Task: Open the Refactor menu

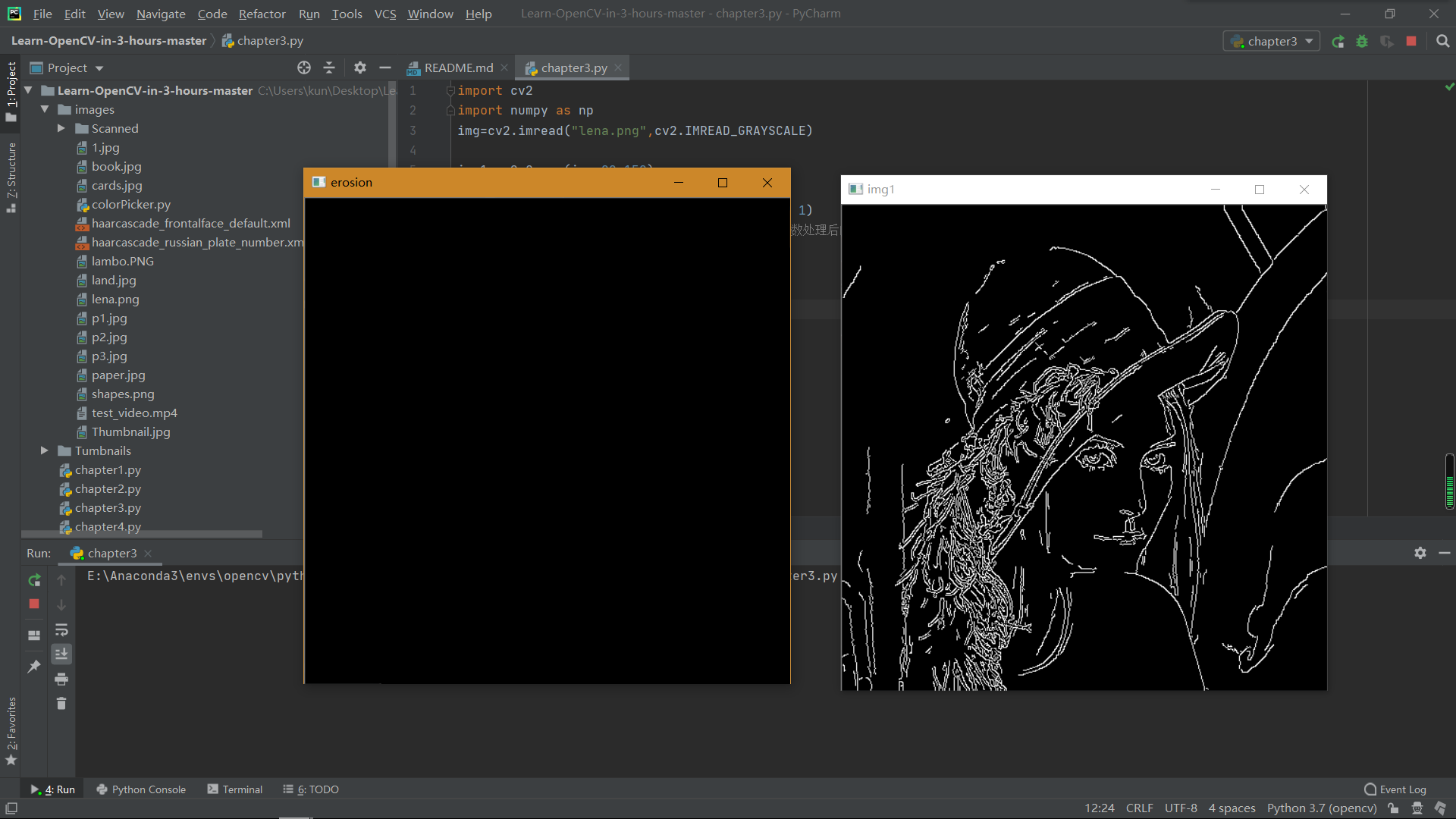Action: pos(262,14)
